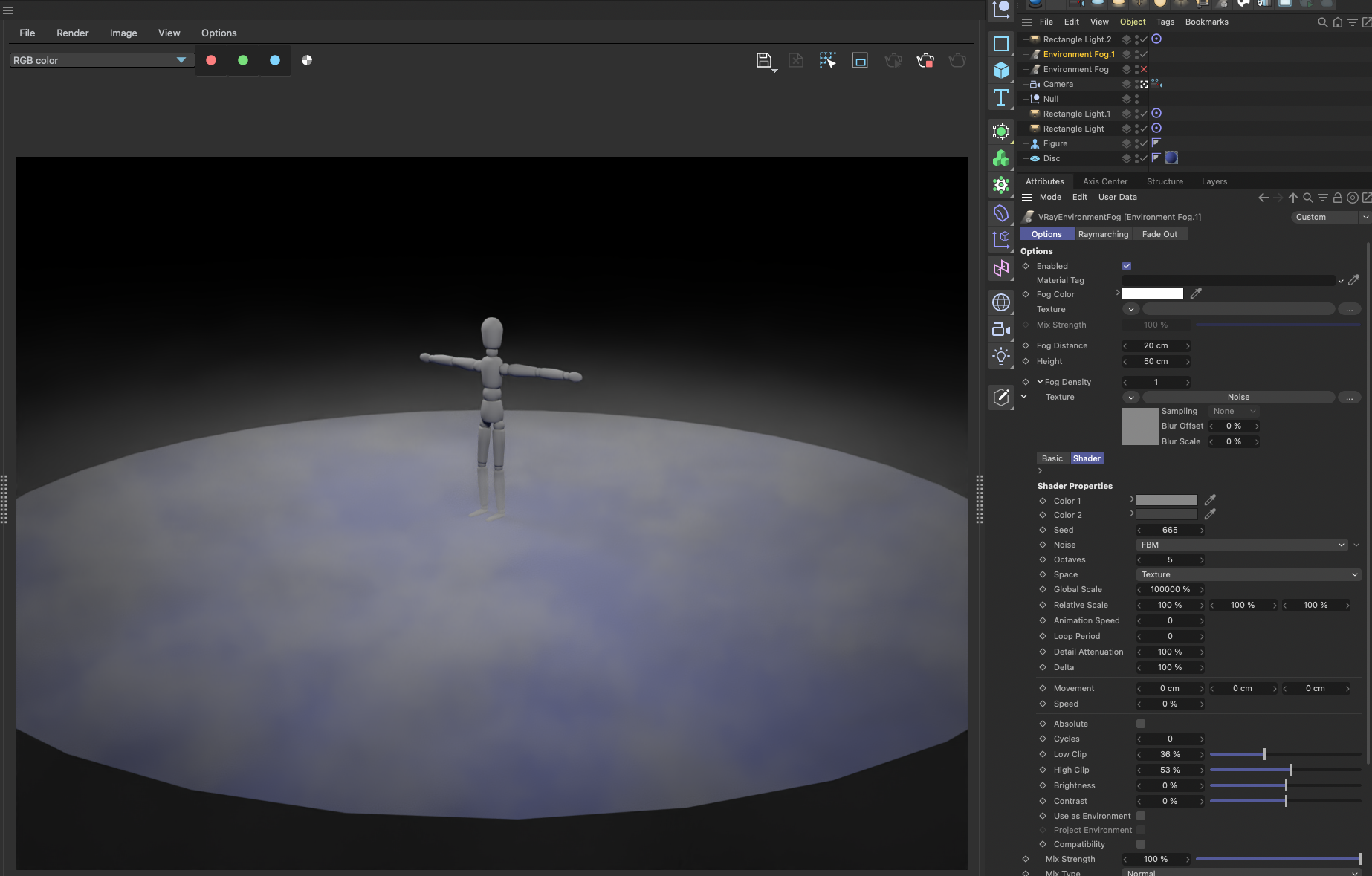Screen dimensions: 1372x876
Task: Click the Fog Color white swatch
Action: pyautogui.click(x=1152, y=293)
